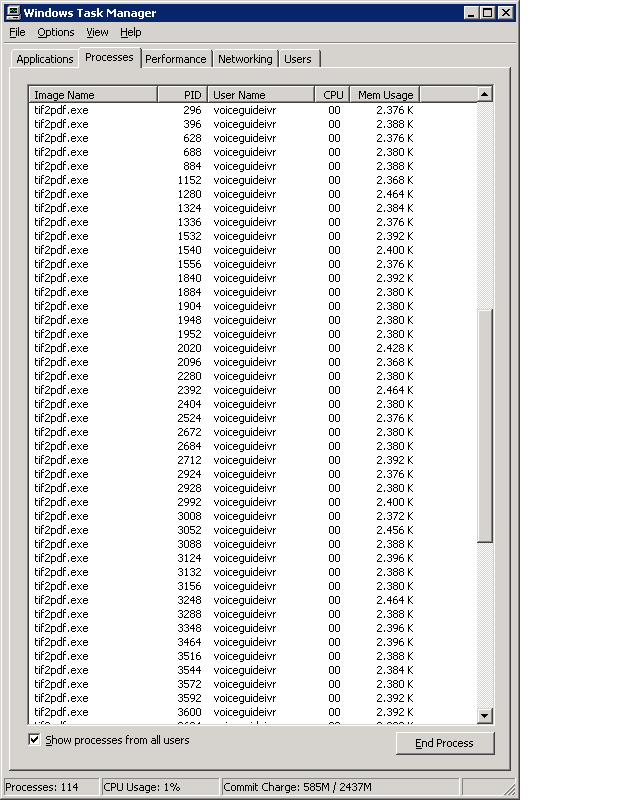Open the Help menu

click(131, 33)
